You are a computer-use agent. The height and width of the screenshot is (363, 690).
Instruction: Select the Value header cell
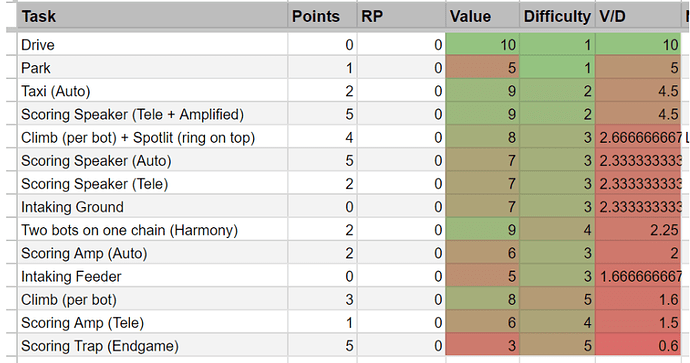(482, 17)
